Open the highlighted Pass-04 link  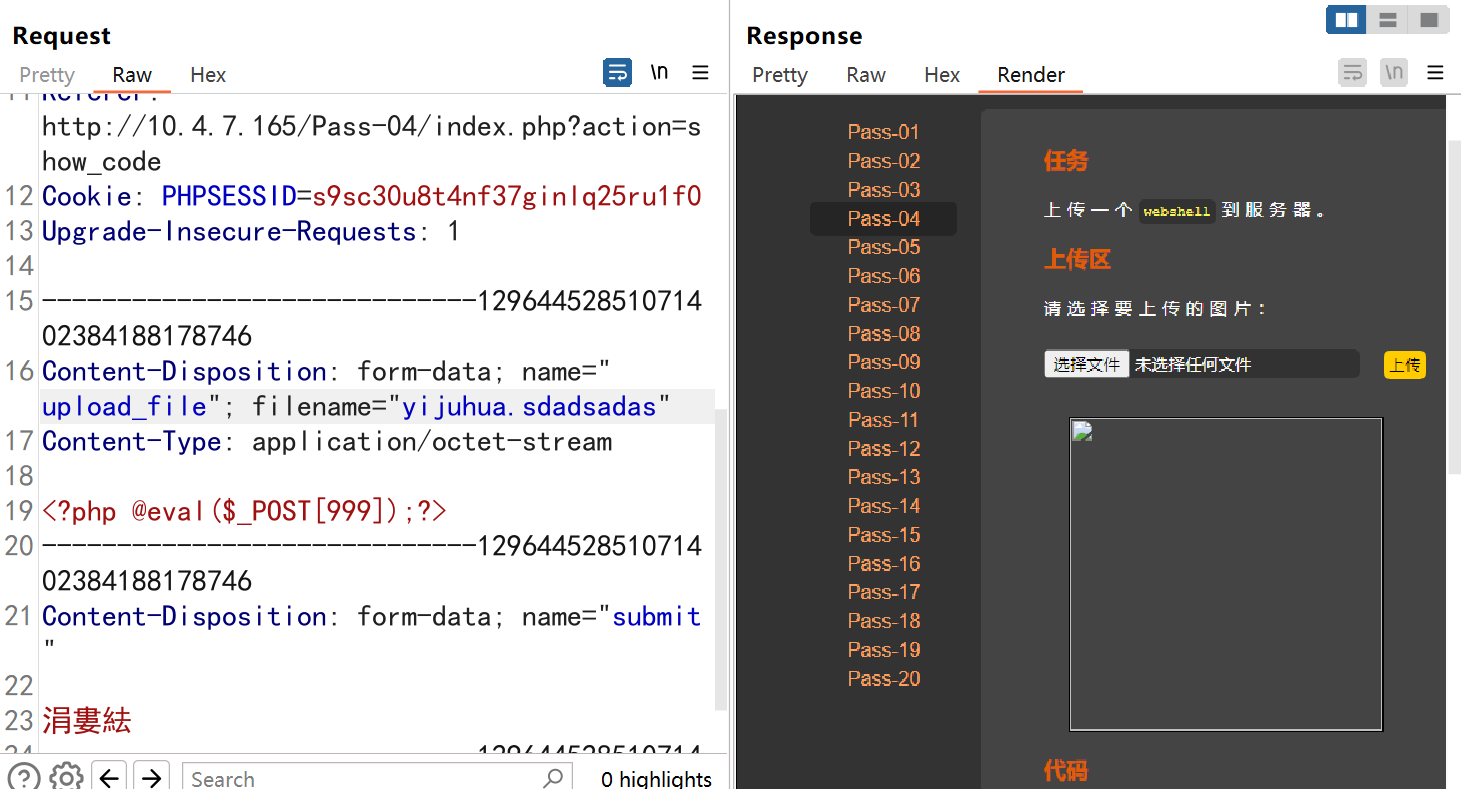[883, 219]
